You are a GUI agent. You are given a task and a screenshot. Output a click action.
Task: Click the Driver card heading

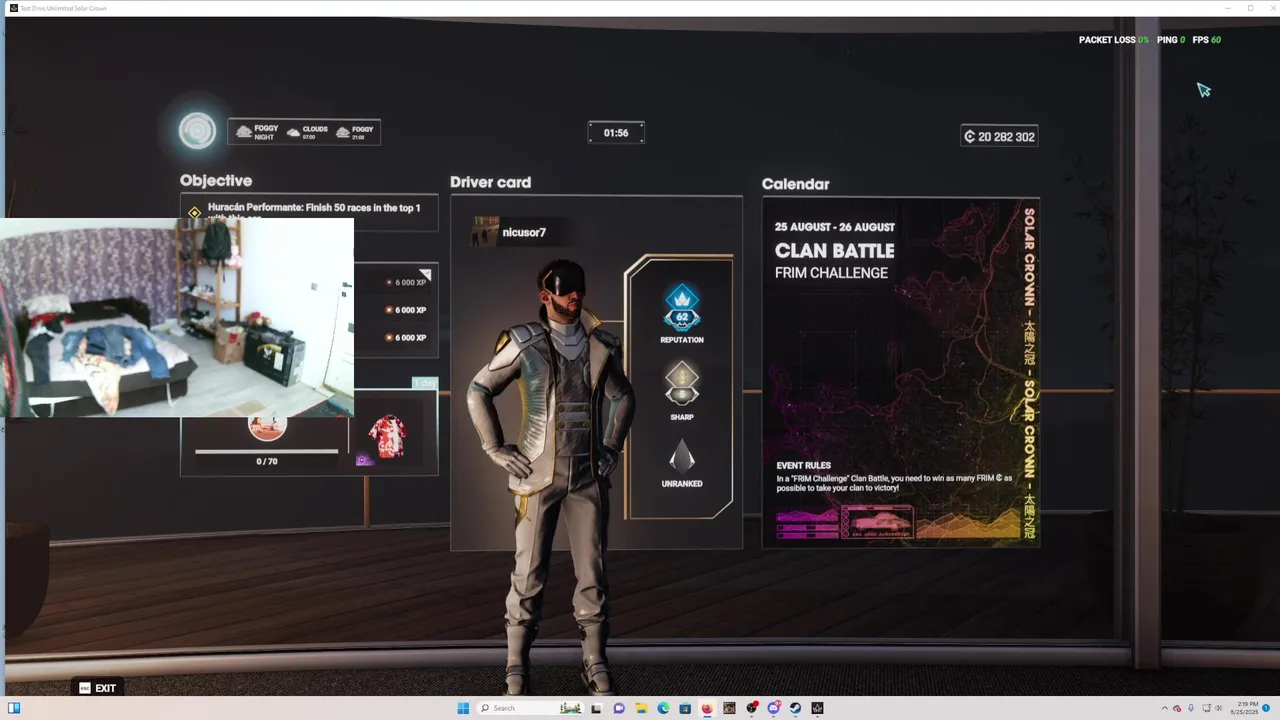pos(490,182)
